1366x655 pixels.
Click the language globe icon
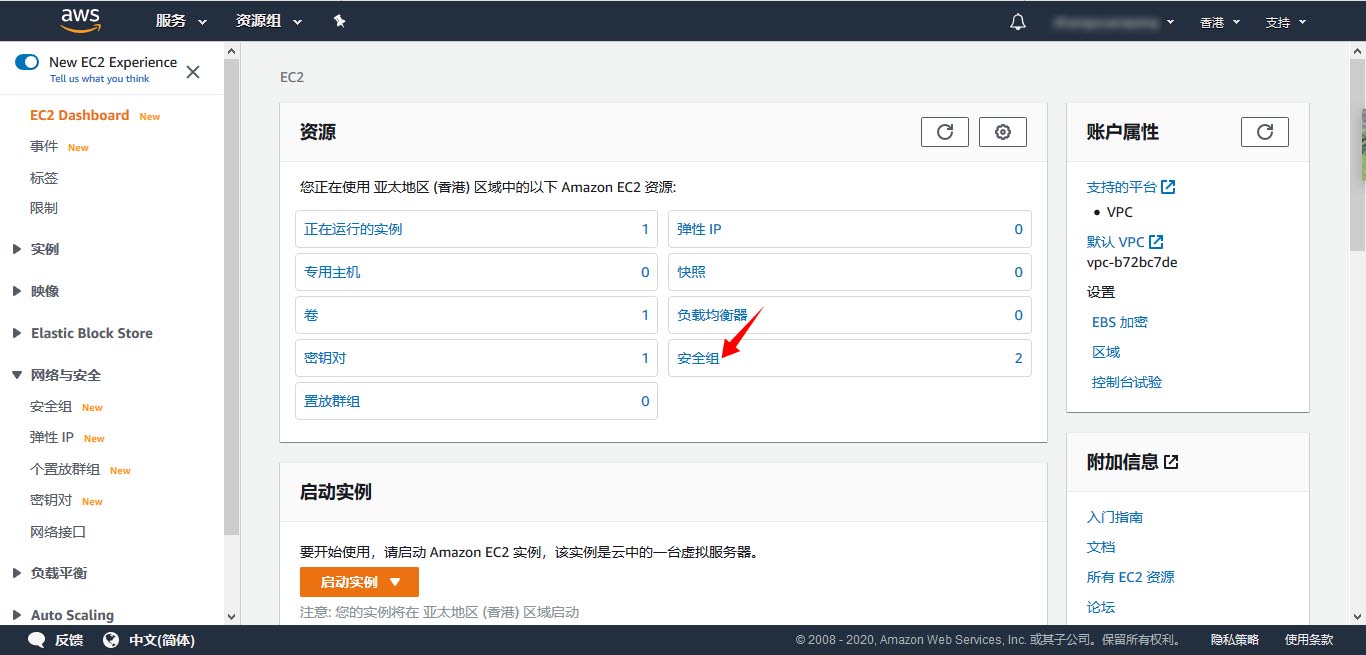coord(112,640)
